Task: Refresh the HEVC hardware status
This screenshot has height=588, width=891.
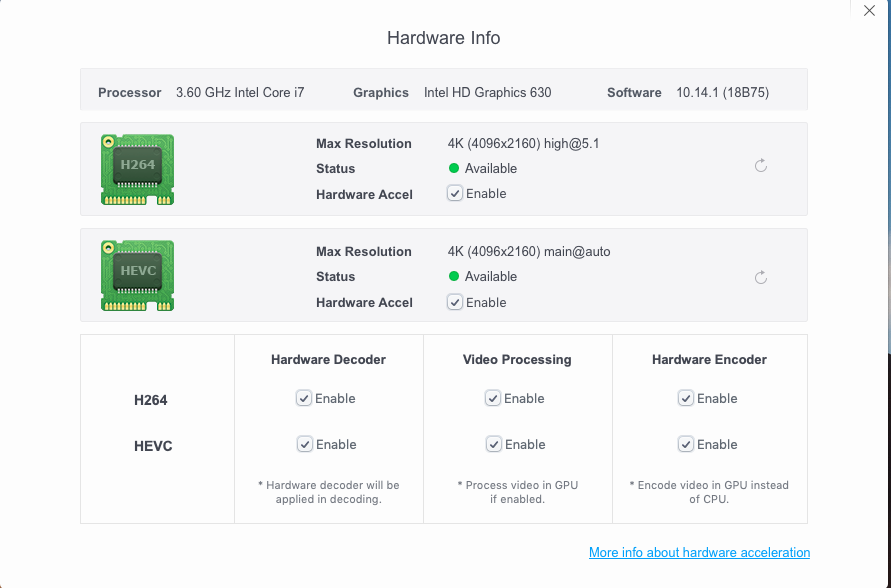Action: click(x=760, y=277)
